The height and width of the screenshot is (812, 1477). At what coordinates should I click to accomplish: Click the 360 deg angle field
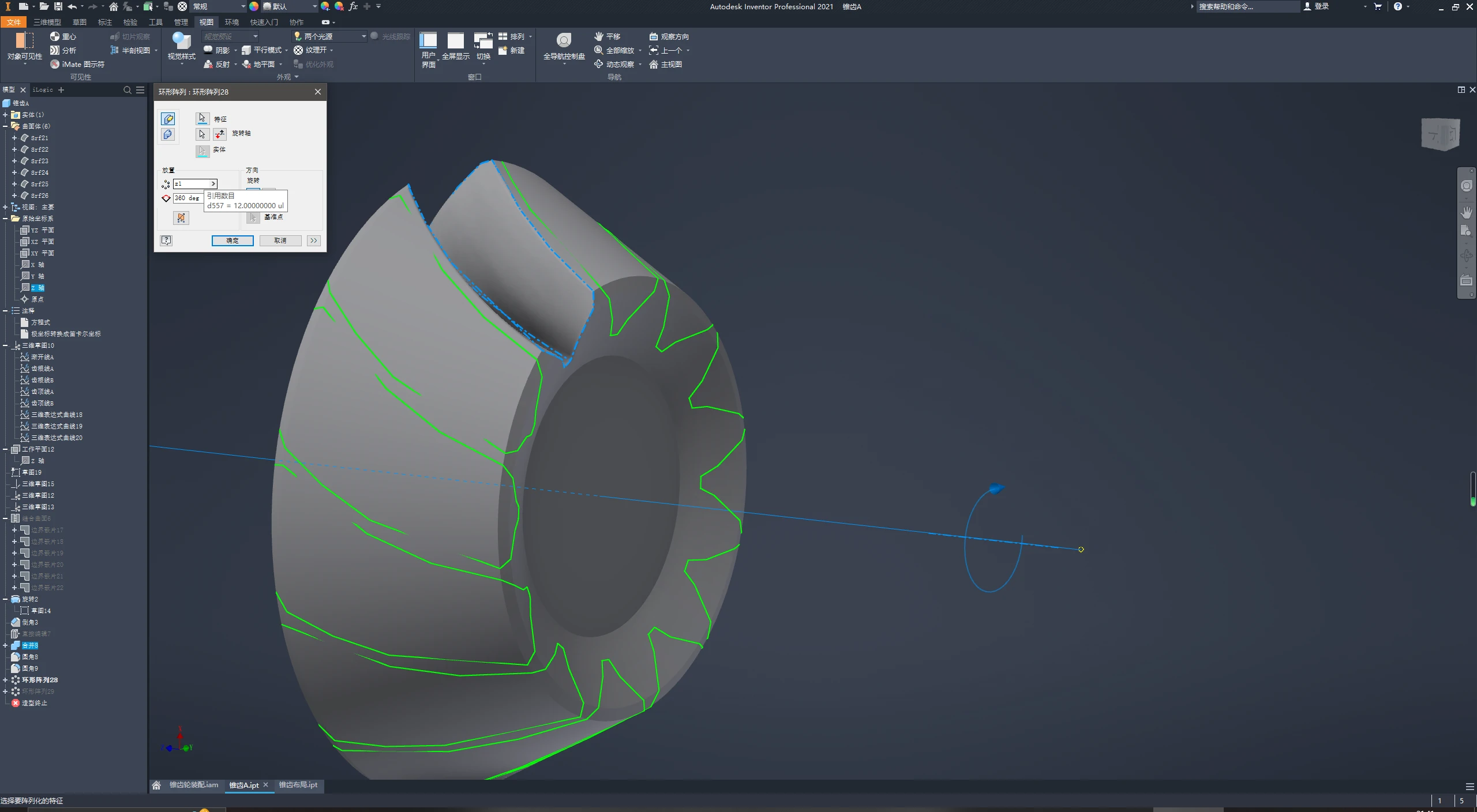pos(188,198)
